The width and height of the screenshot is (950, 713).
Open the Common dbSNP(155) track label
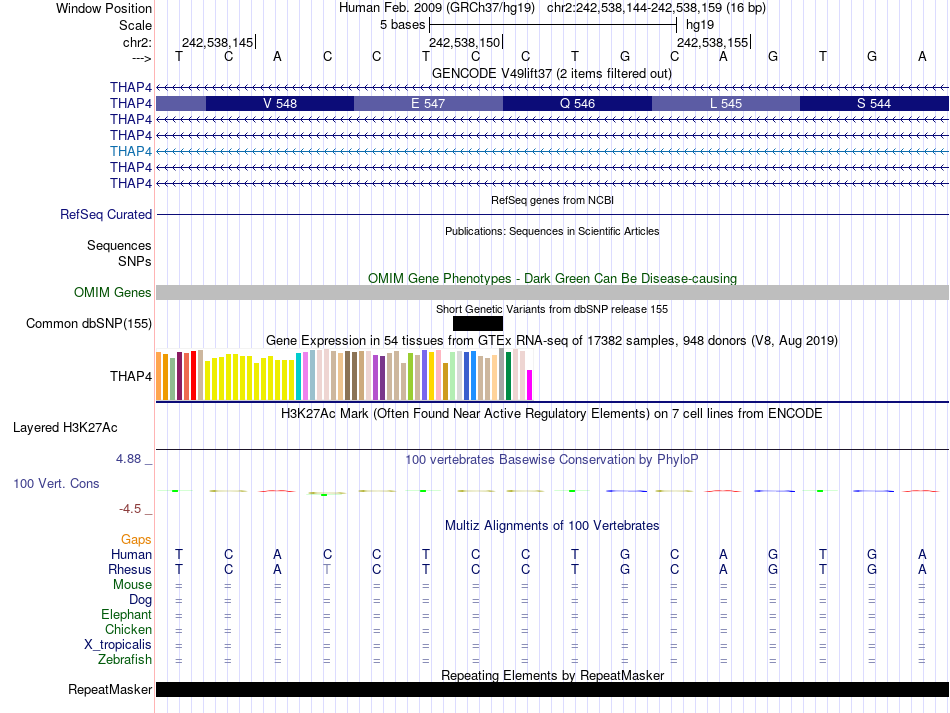pyautogui.click(x=89, y=323)
